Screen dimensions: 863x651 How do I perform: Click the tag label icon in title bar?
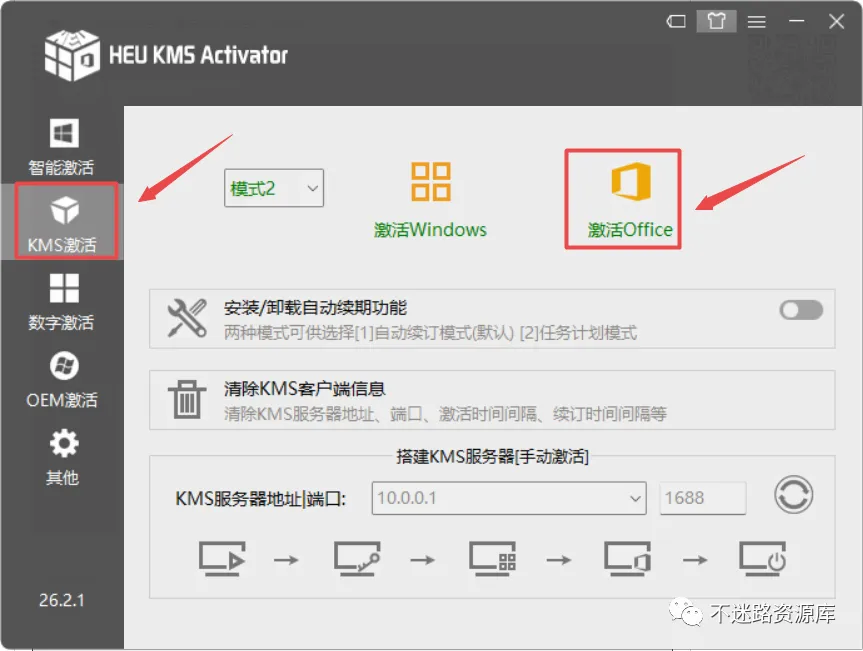coord(676,21)
